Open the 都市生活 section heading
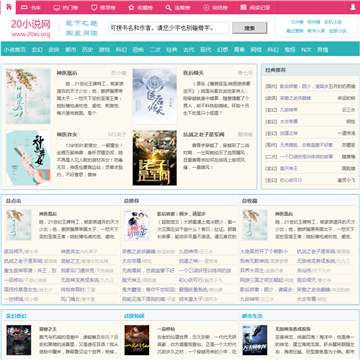Viewport: 360px width, 360px height. click(252, 316)
